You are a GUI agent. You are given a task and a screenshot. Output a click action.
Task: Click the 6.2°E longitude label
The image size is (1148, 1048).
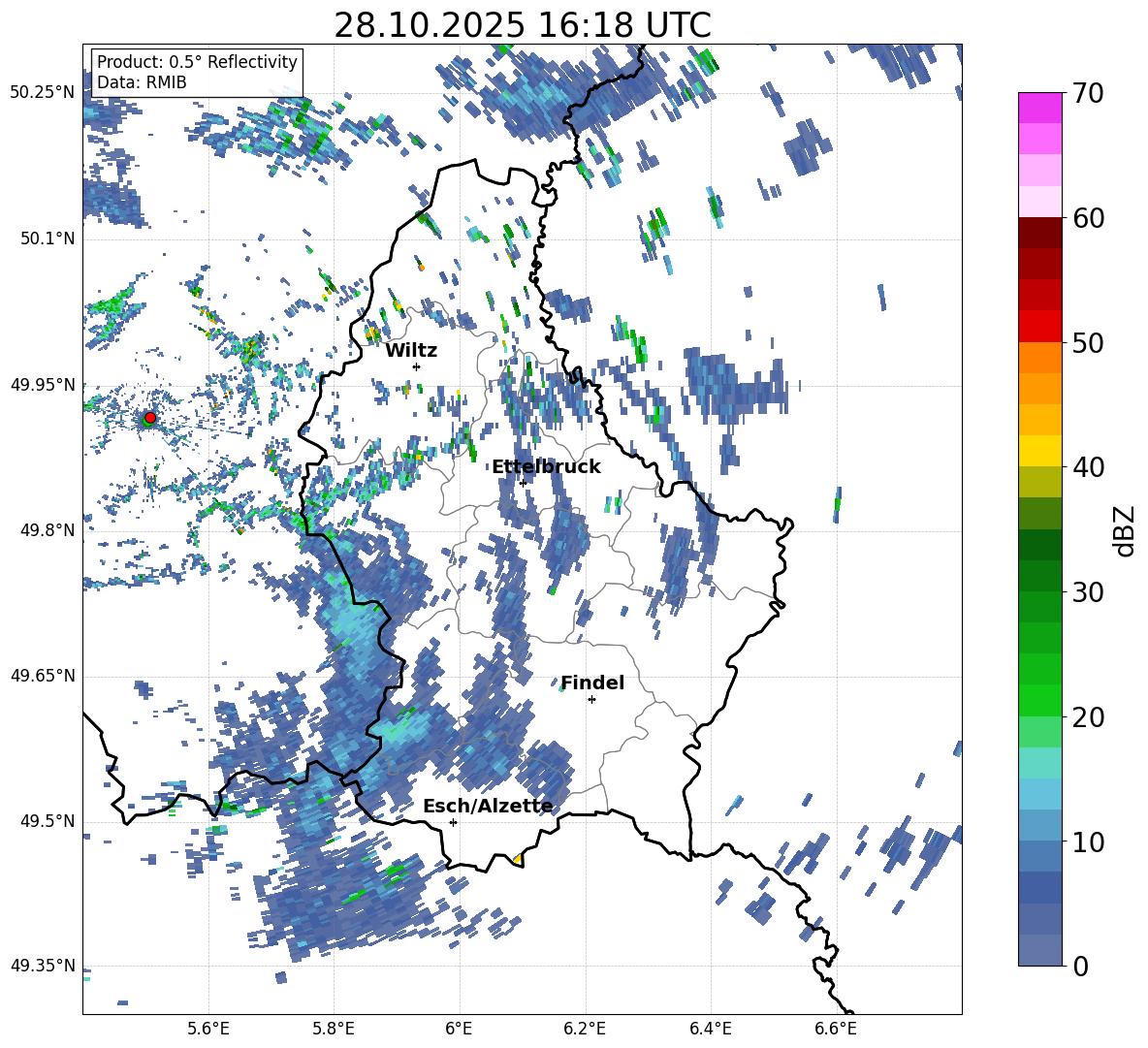[585, 1029]
